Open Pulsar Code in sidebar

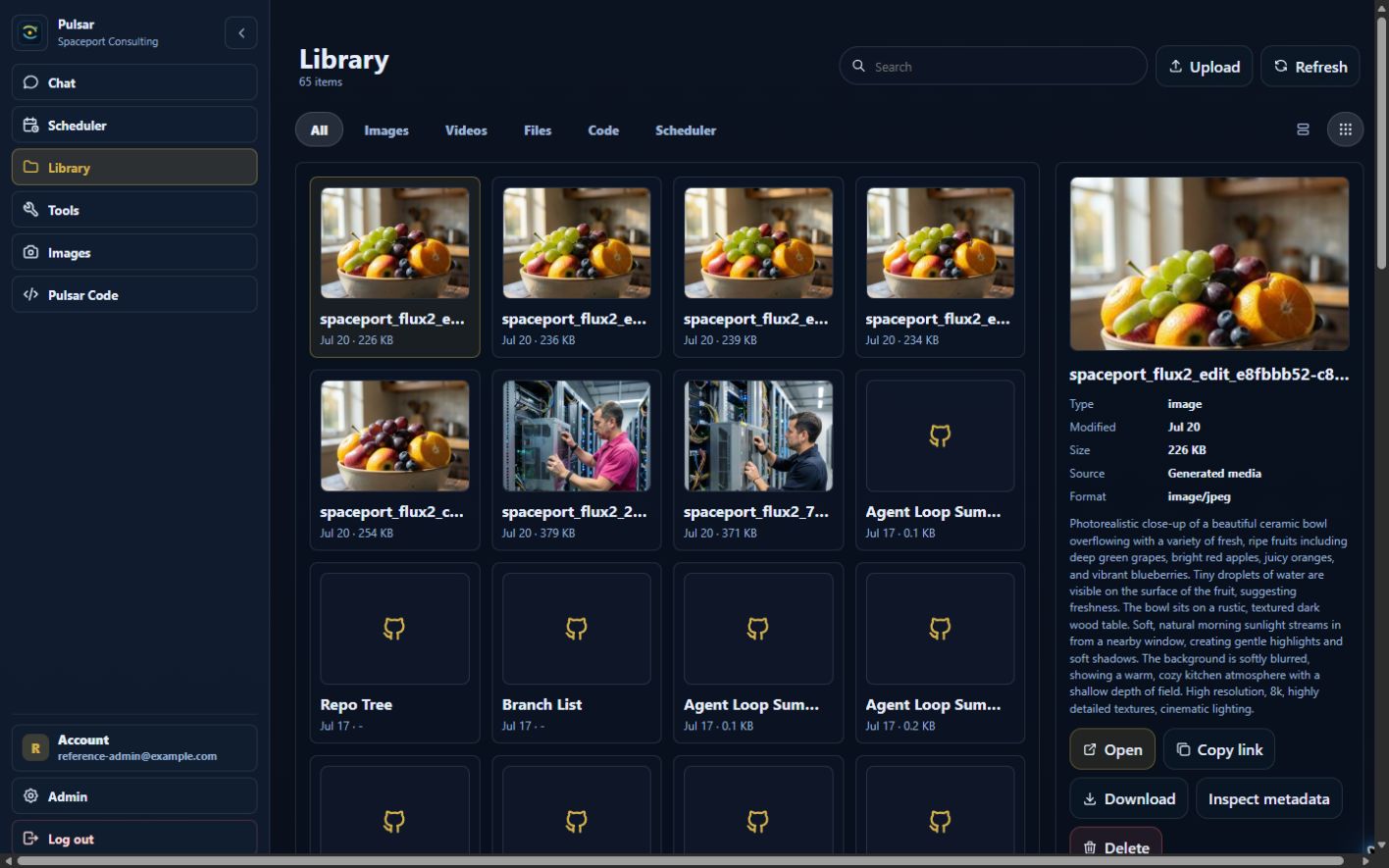134,294
